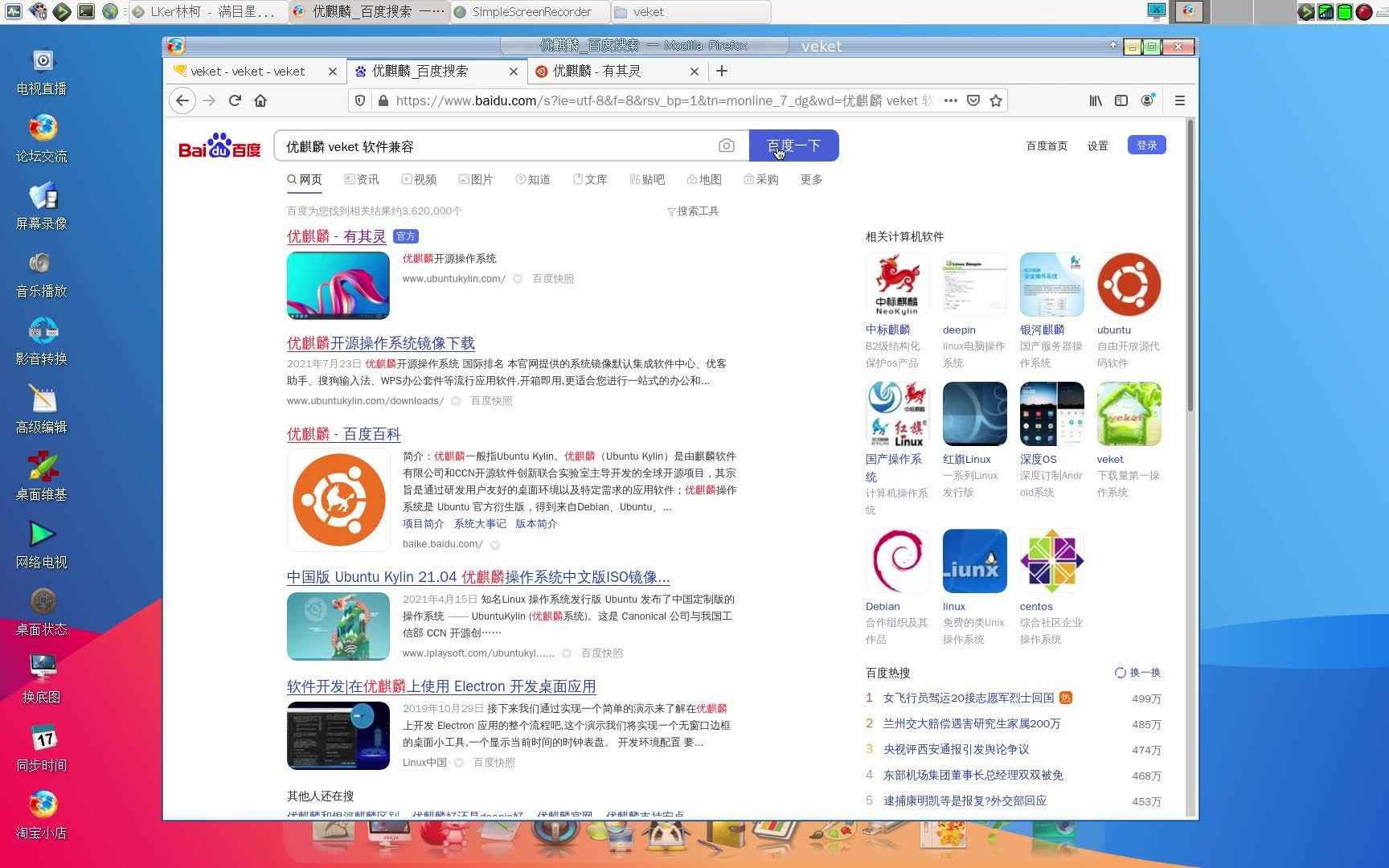Open 音乐播放 desktop icon
The image size is (1389, 868).
click(42, 274)
